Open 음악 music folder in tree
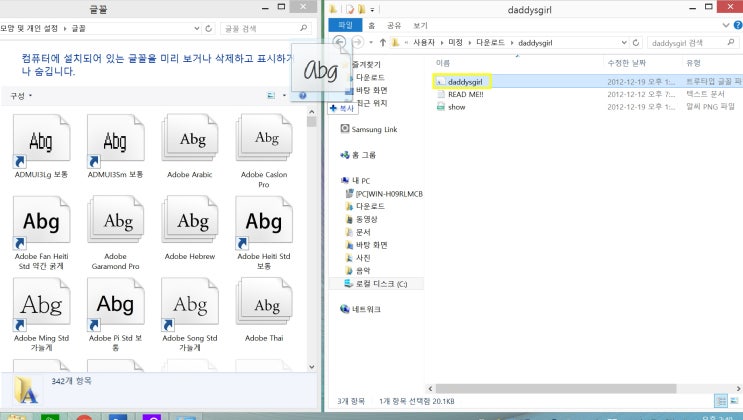Viewport: 743px width, 420px height. (x=363, y=270)
